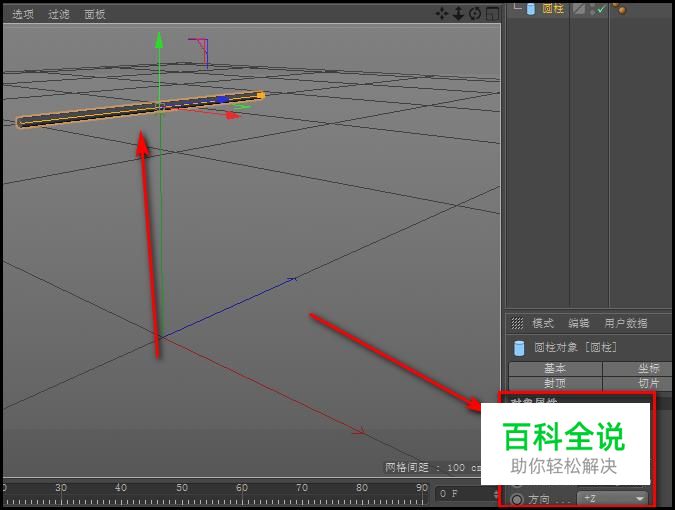Click the green Y-axis arrow of the gizmo
675x510 pixels.
coord(159,40)
